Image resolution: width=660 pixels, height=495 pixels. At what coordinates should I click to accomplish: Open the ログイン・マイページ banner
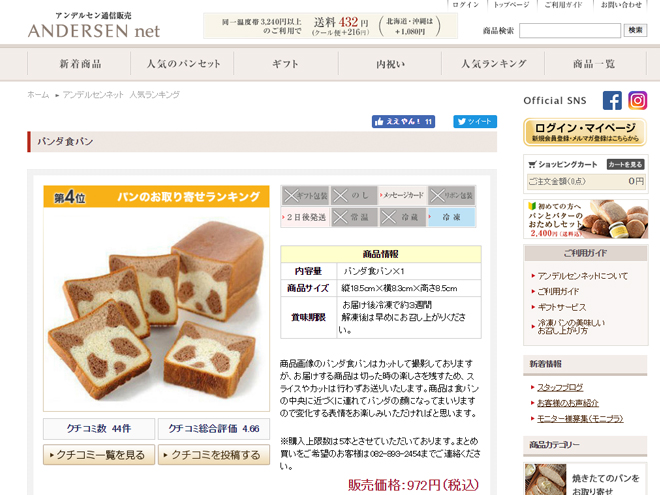point(585,132)
